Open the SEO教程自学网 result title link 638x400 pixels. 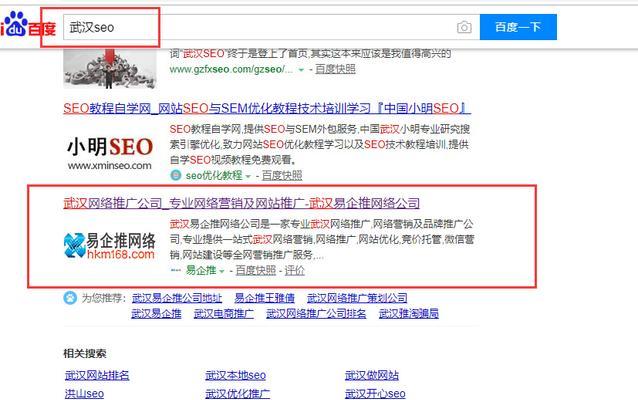[266, 108]
